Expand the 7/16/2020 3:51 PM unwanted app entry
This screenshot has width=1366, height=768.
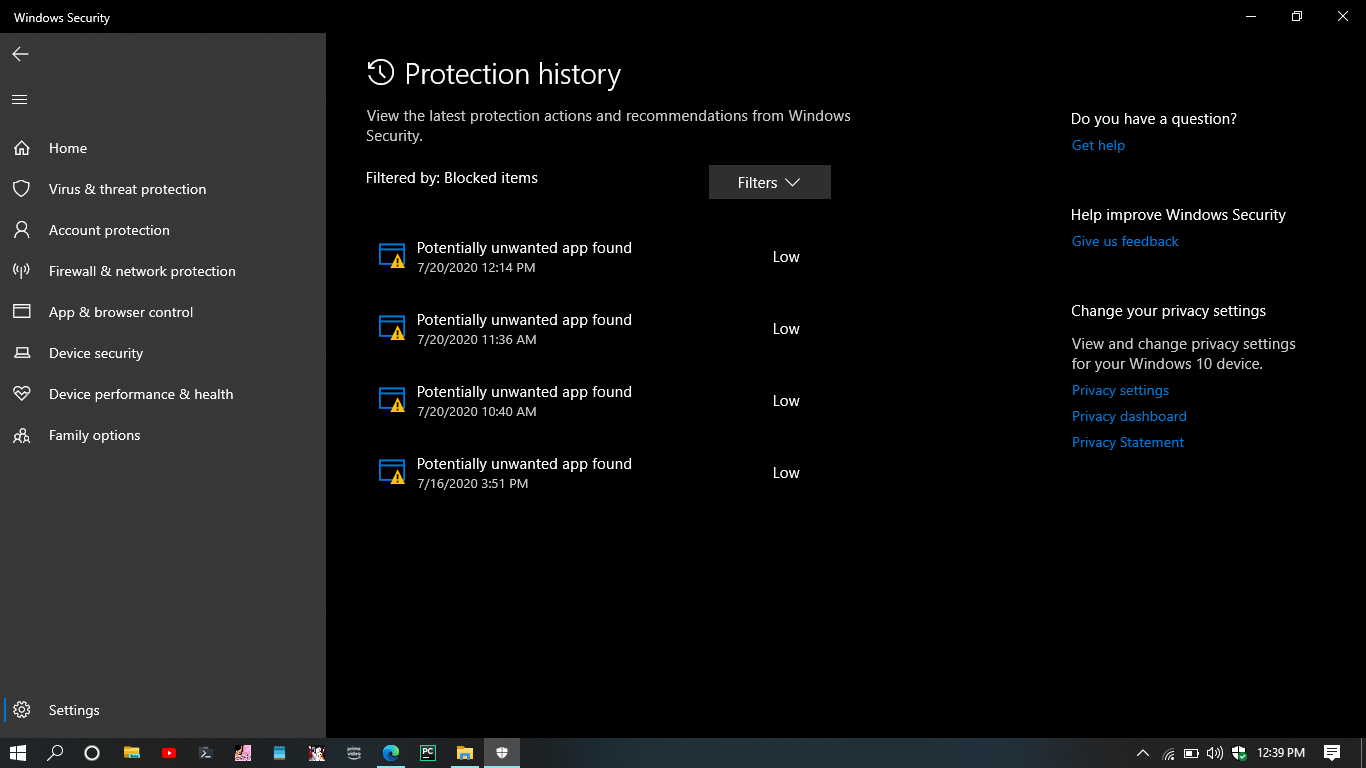click(x=598, y=473)
